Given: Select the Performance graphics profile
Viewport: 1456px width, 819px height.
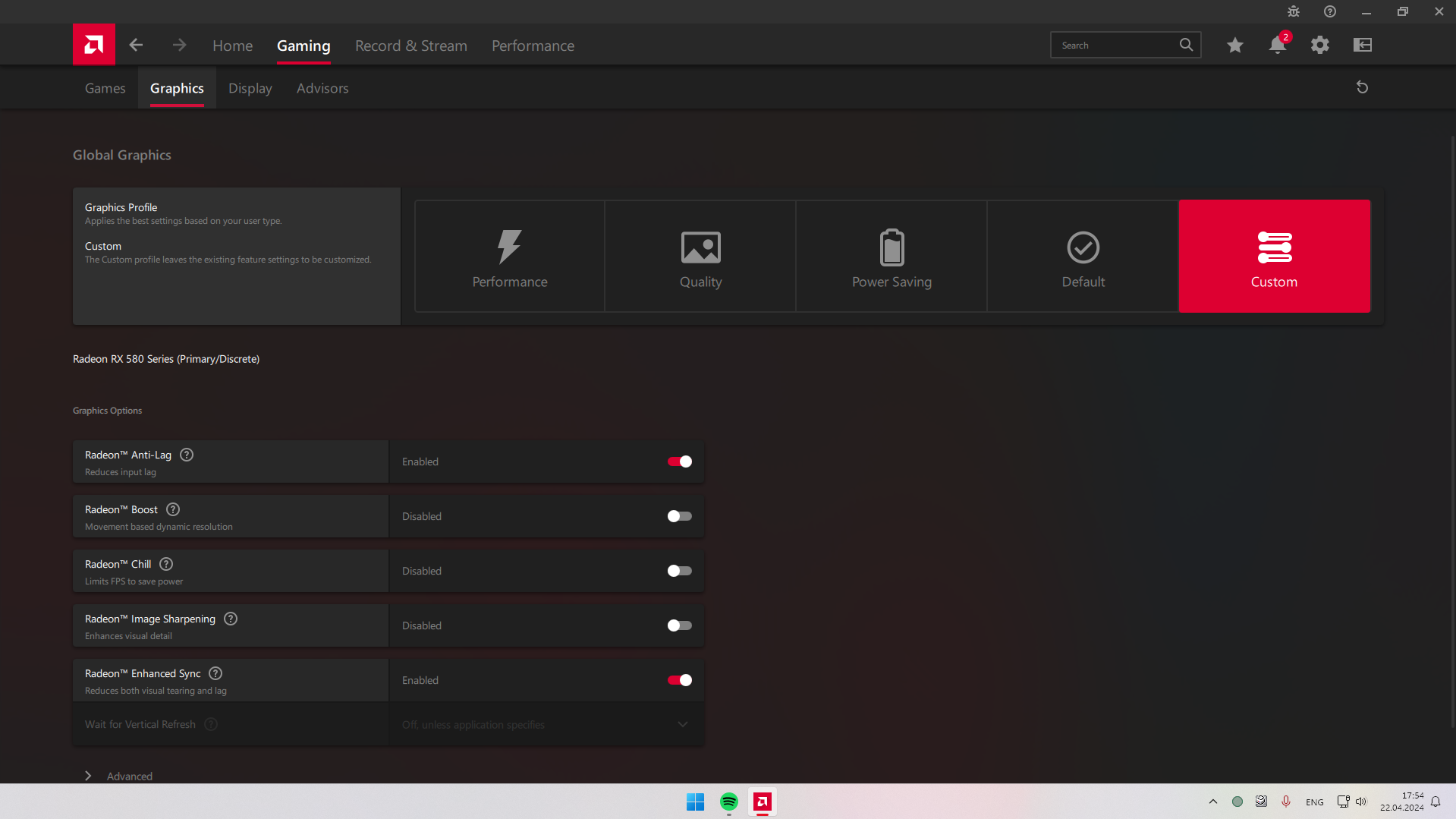Looking at the screenshot, I should pyautogui.click(x=510, y=256).
